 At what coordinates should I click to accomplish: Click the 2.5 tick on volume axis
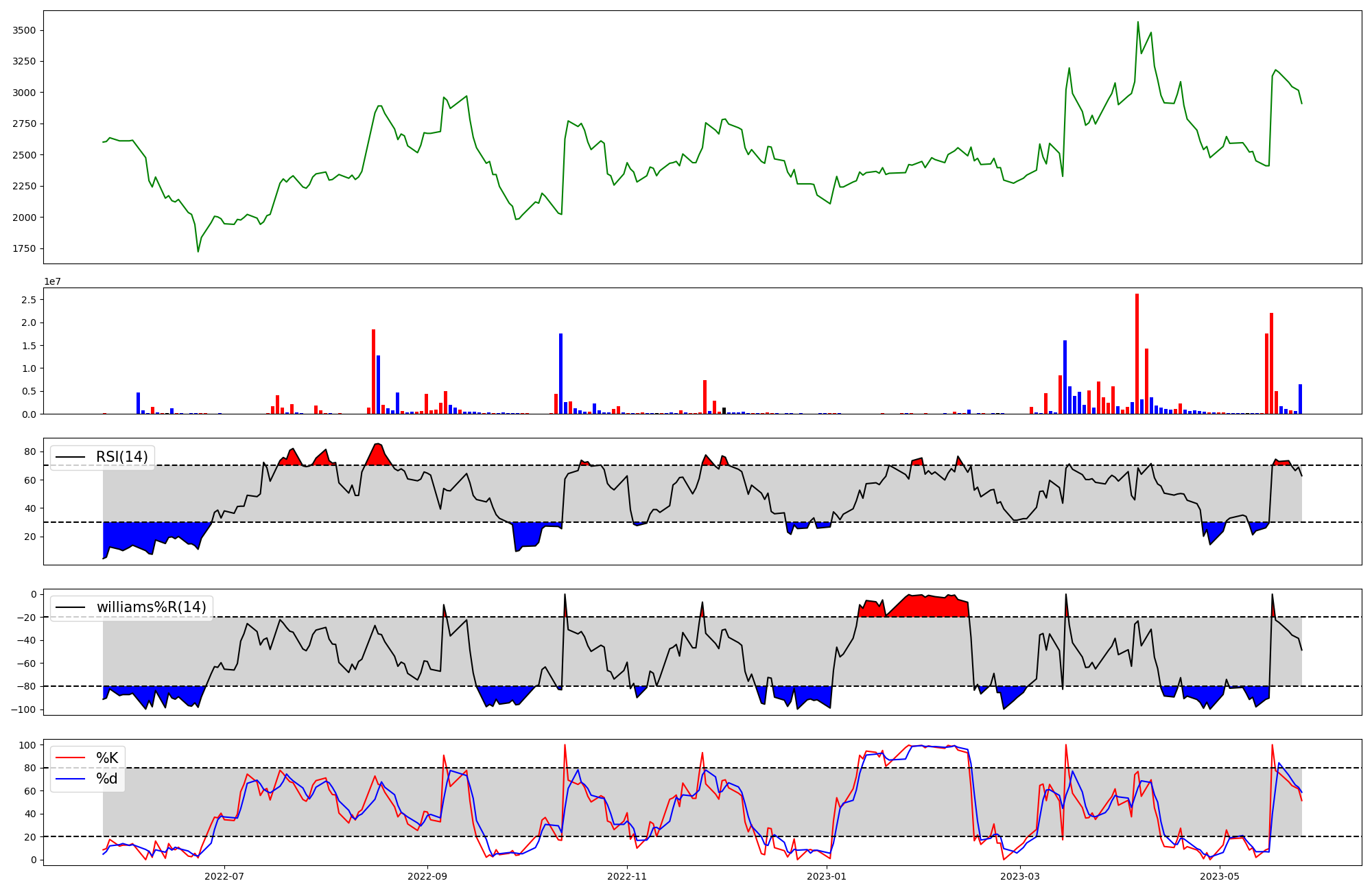[29, 300]
